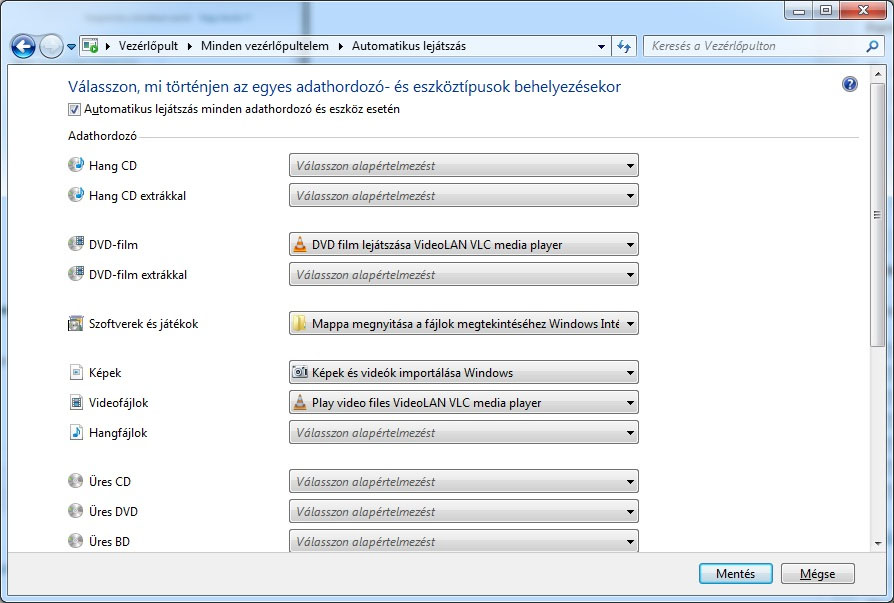The image size is (894, 603).
Task: Click the refresh icon beside address bar
Action: coord(625,46)
